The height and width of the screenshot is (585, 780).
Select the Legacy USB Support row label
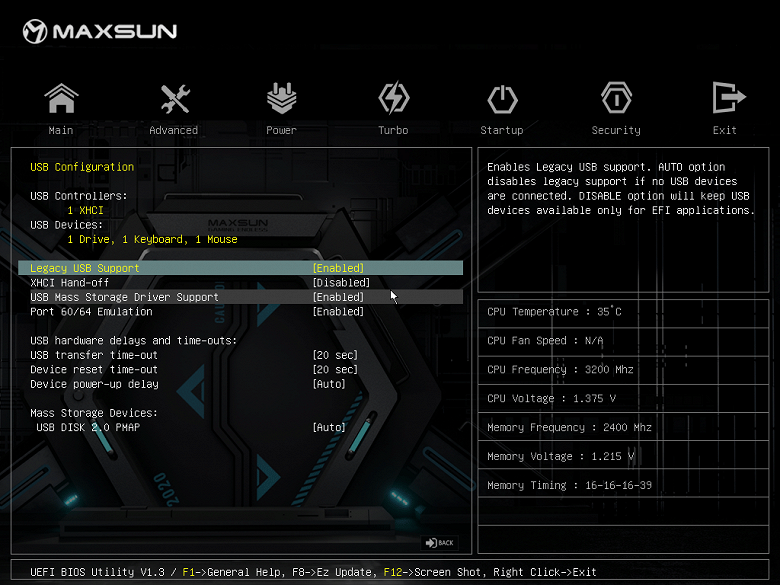point(85,268)
